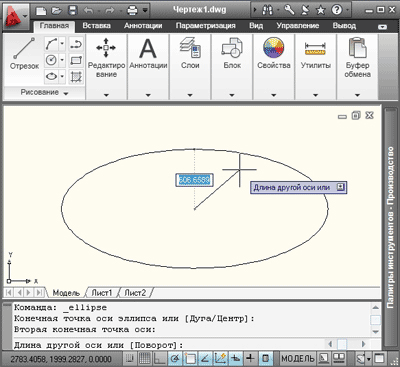
Task: Select the ellipse drawing tool
Action: click(x=51, y=76)
